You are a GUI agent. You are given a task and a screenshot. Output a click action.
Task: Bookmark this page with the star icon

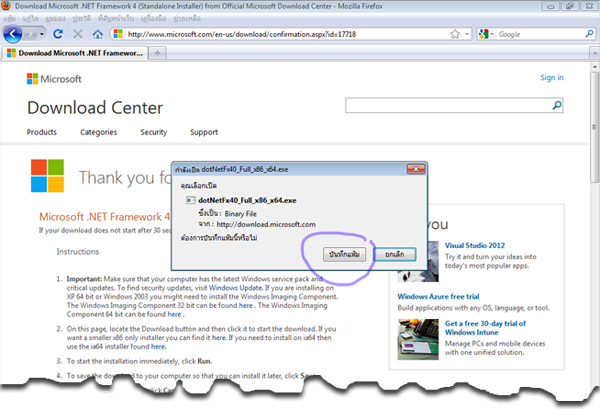(455, 34)
